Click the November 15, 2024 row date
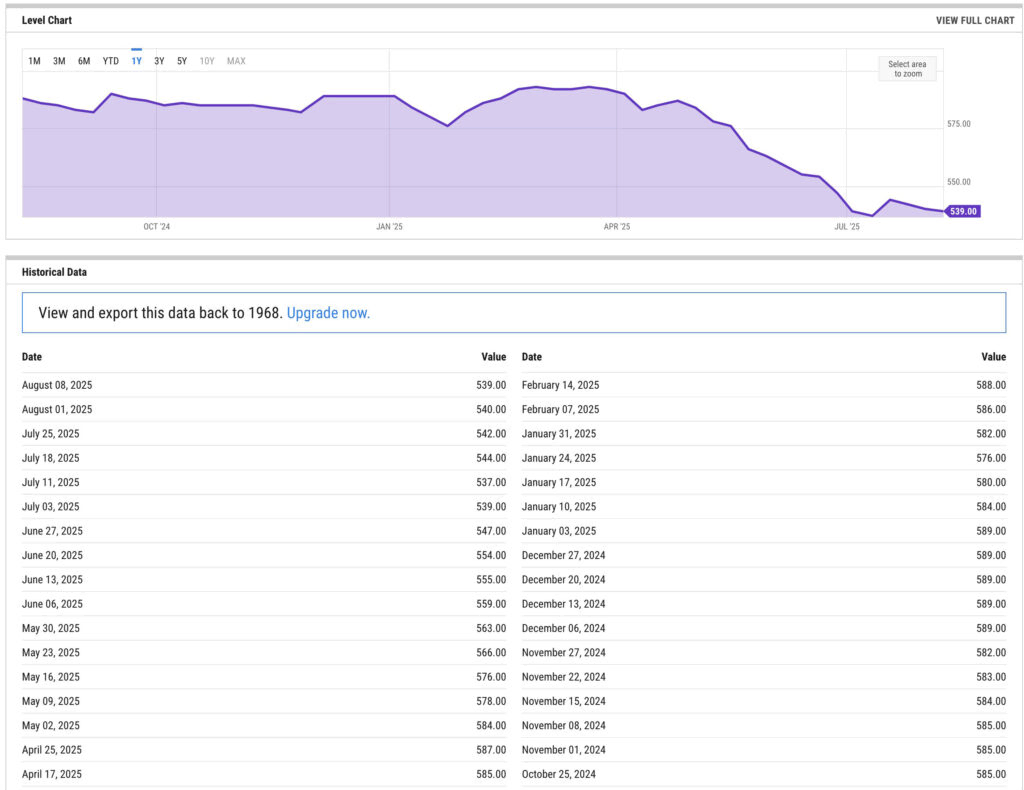The image size is (1024, 790). click(x=563, y=701)
